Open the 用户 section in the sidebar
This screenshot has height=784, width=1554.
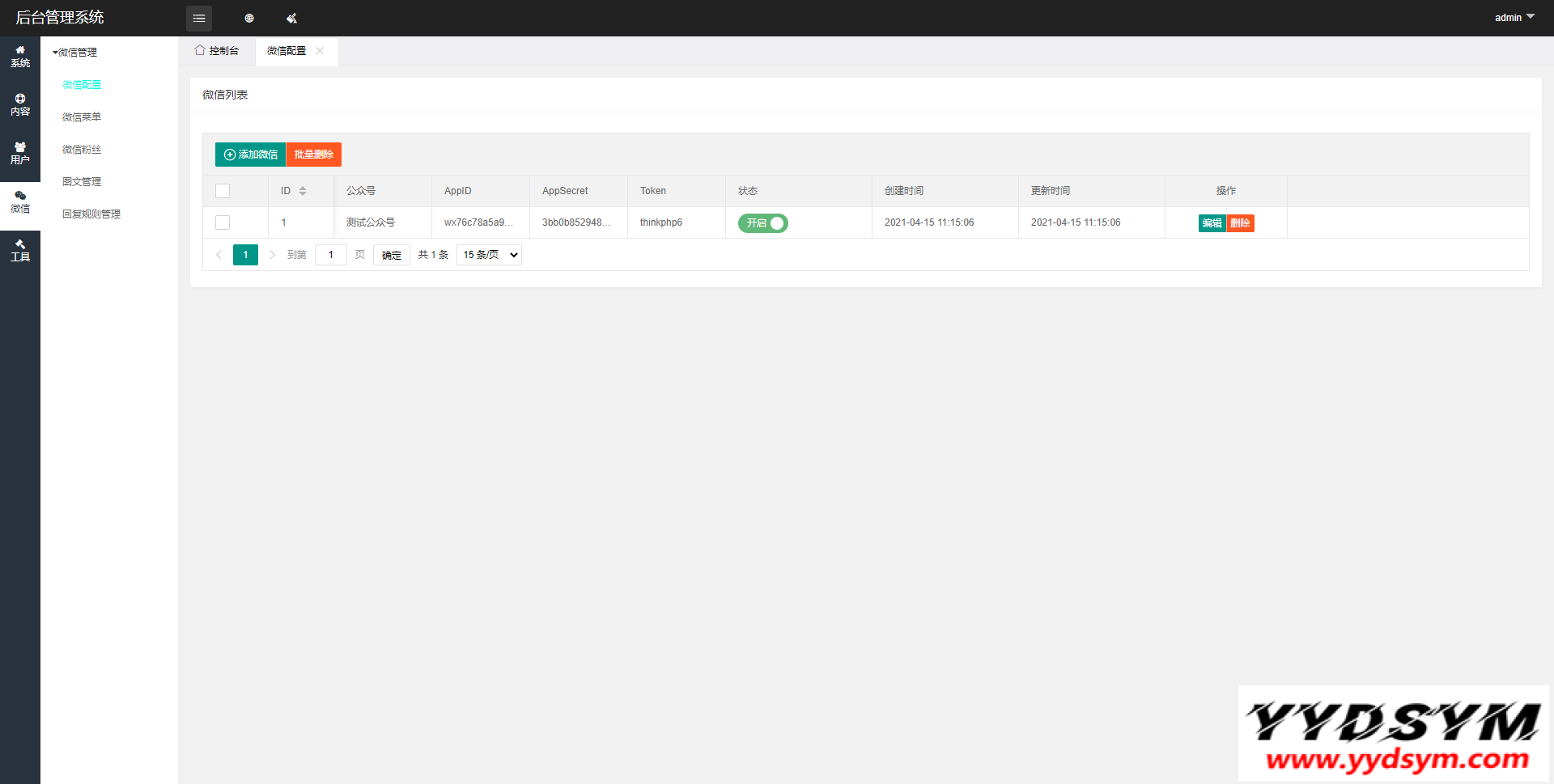coord(20,154)
